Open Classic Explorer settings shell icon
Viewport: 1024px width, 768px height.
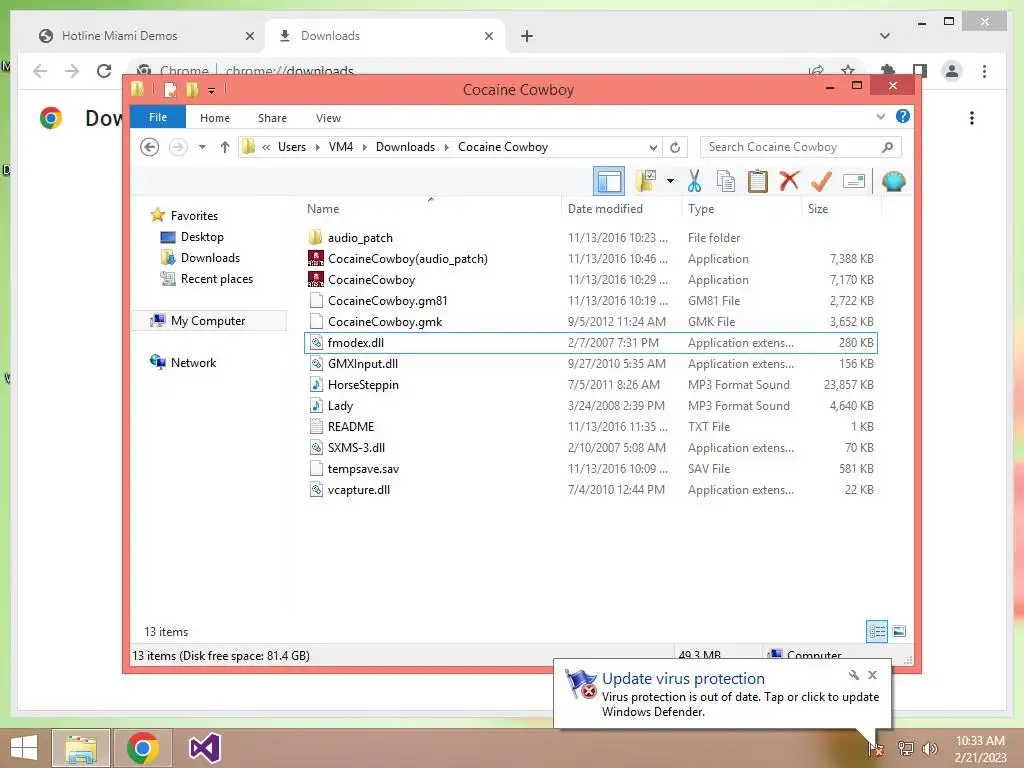pyautogui.click(x=893, y=181)
